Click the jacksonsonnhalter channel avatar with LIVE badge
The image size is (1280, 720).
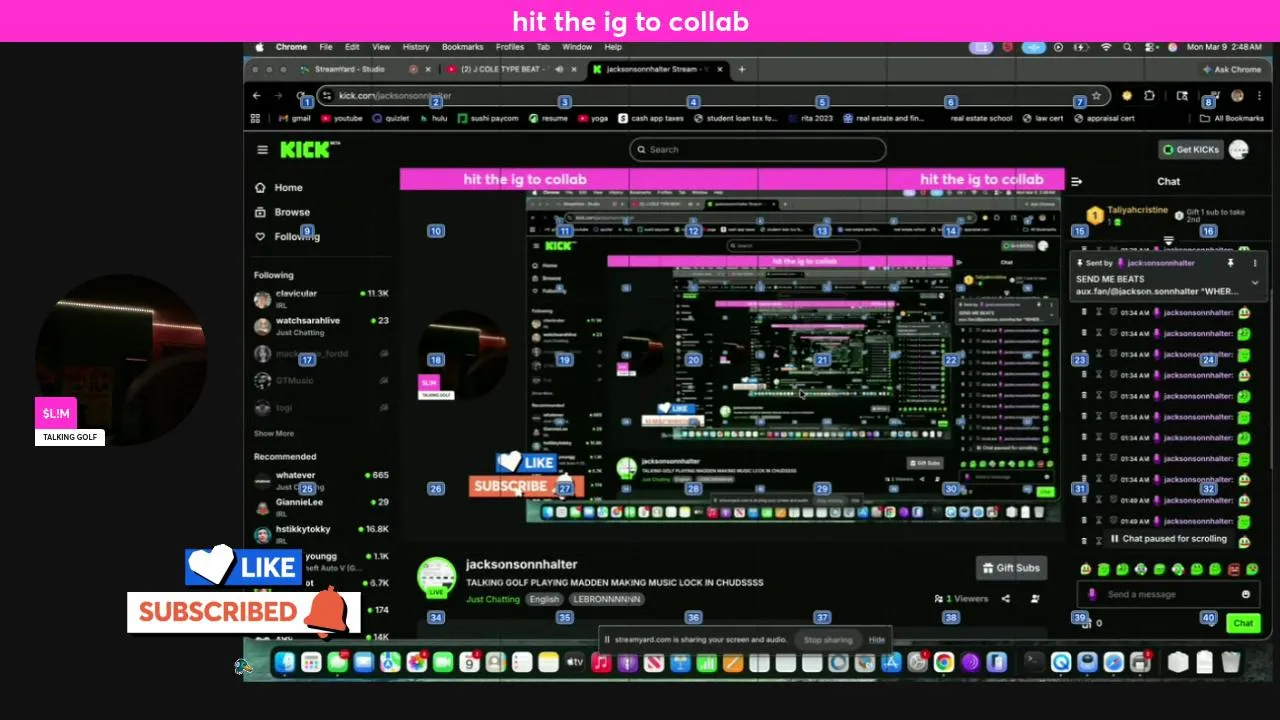coord(436,579)
